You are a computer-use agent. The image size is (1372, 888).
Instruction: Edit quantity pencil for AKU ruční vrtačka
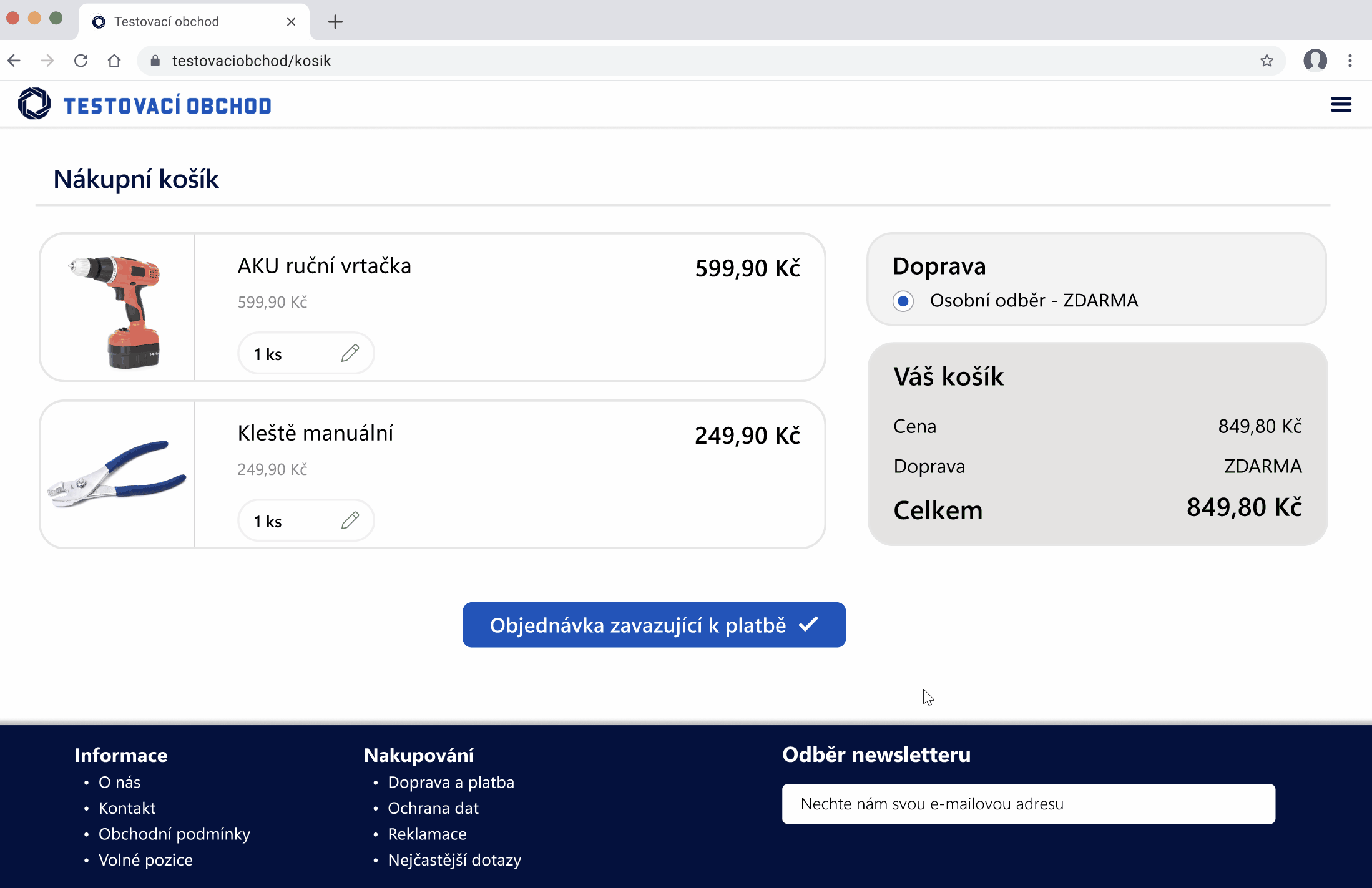(350, 353)
